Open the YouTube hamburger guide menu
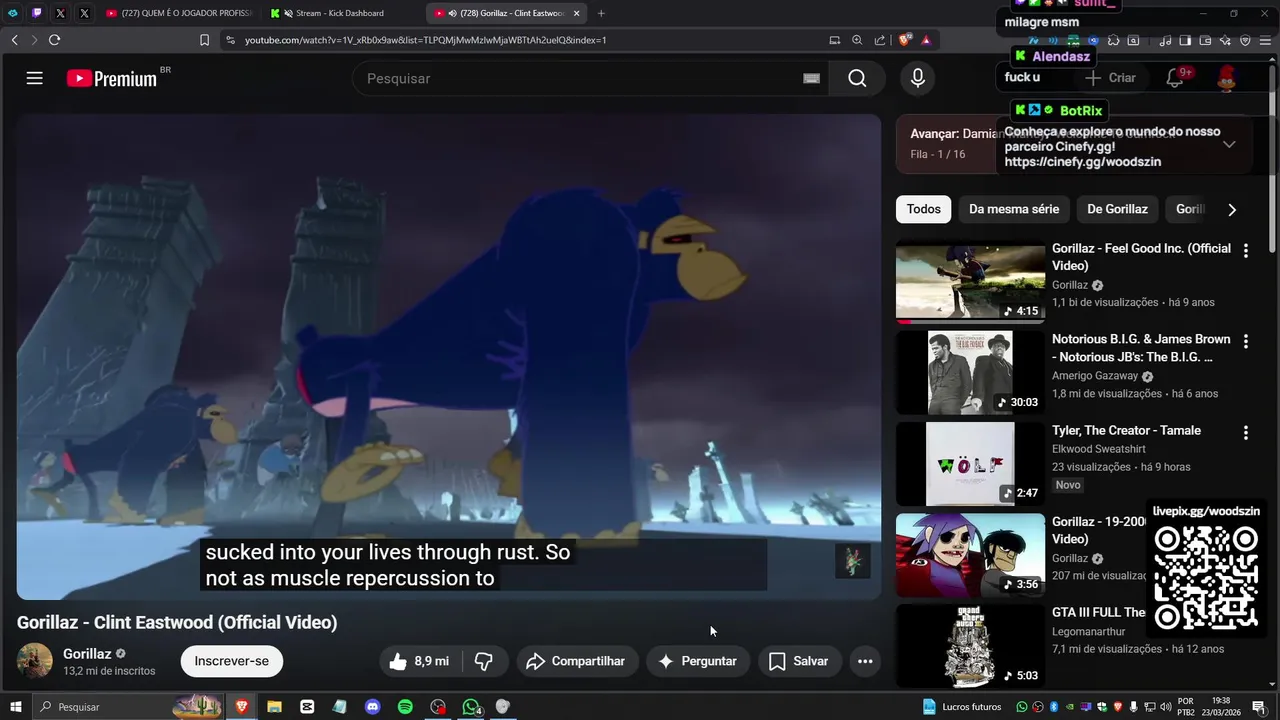Image resolution: width=1280 pixels, height=720 pixels. coord(35,78)
